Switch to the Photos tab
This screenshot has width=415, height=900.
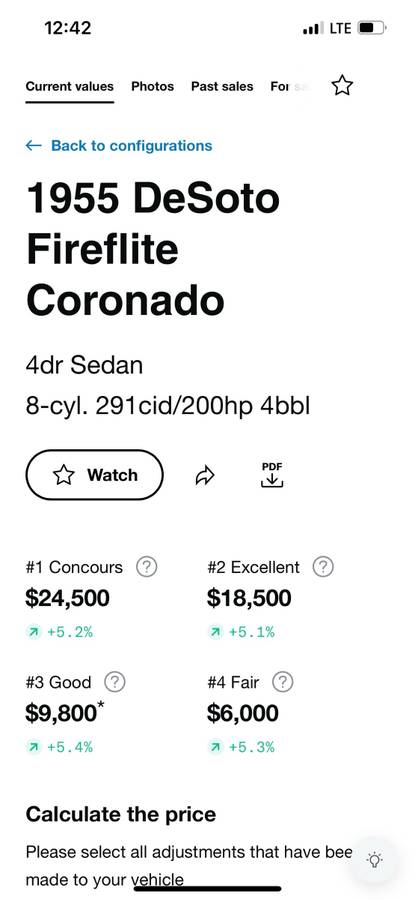(x=153, y=87)
